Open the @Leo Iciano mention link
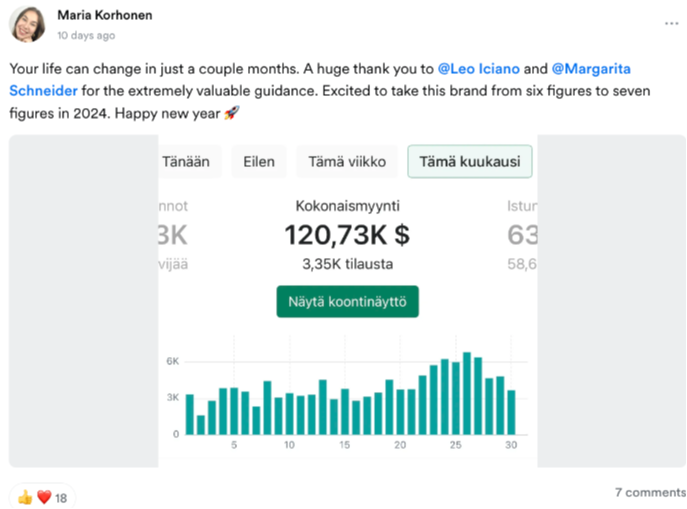 point(478,70)
